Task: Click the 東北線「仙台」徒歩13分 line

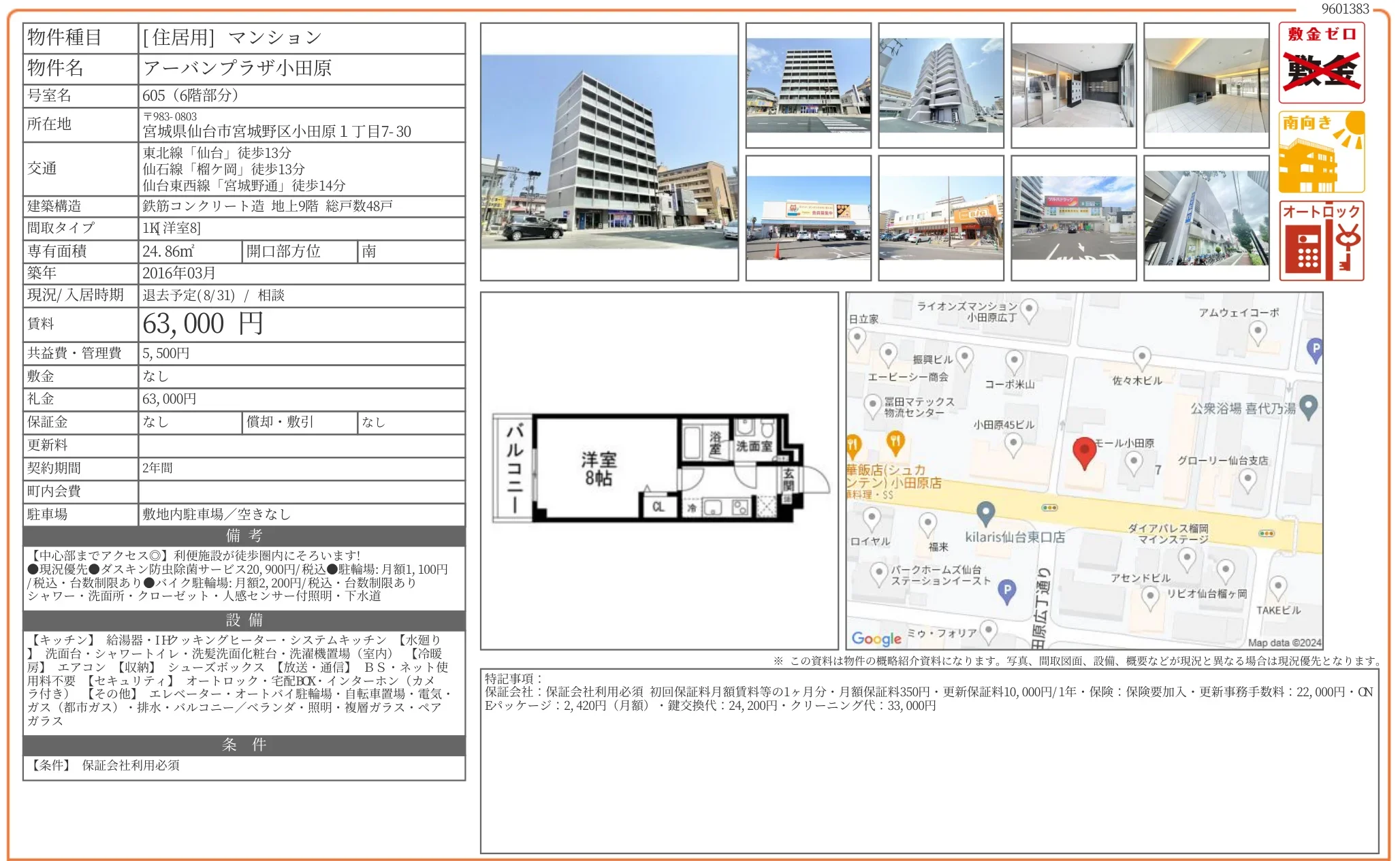Action: pos(217,152)
